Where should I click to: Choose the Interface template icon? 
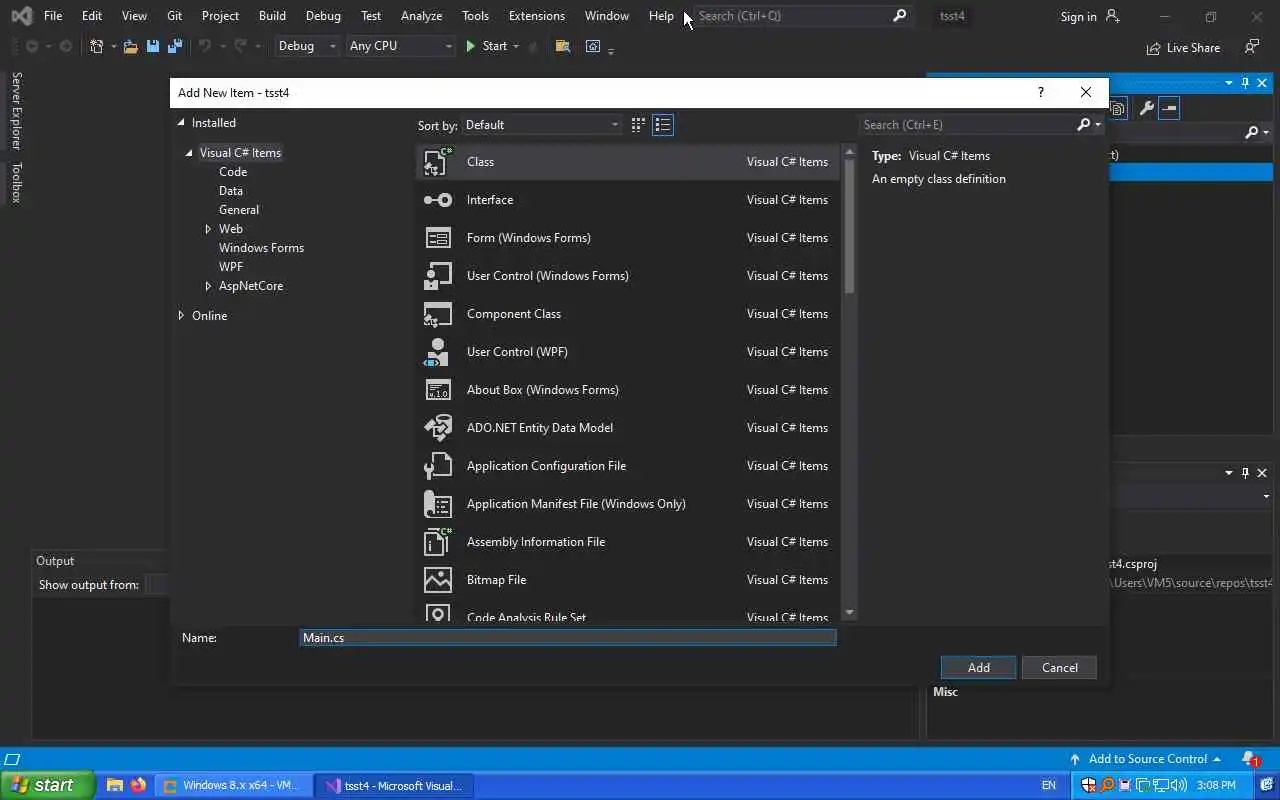[x=438, y=200]
